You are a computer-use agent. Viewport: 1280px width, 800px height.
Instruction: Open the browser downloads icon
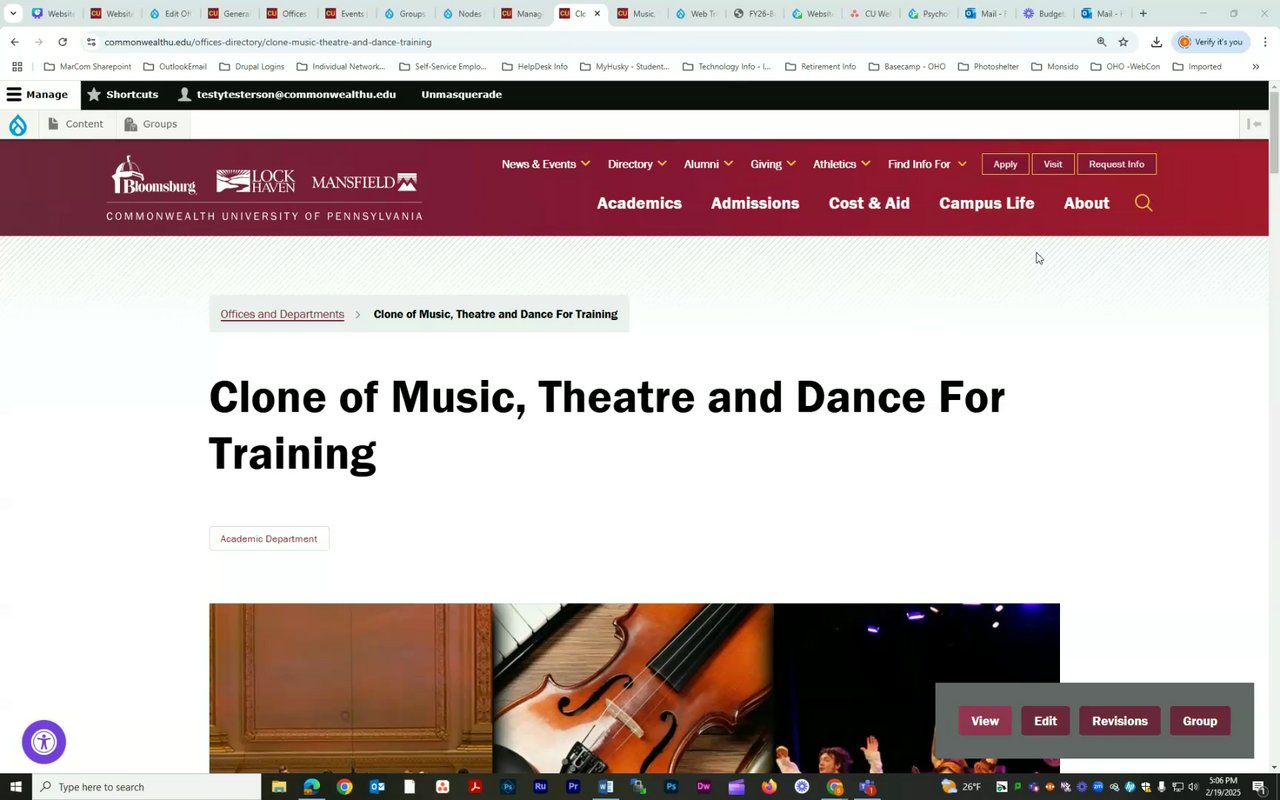click(1156, 42)
